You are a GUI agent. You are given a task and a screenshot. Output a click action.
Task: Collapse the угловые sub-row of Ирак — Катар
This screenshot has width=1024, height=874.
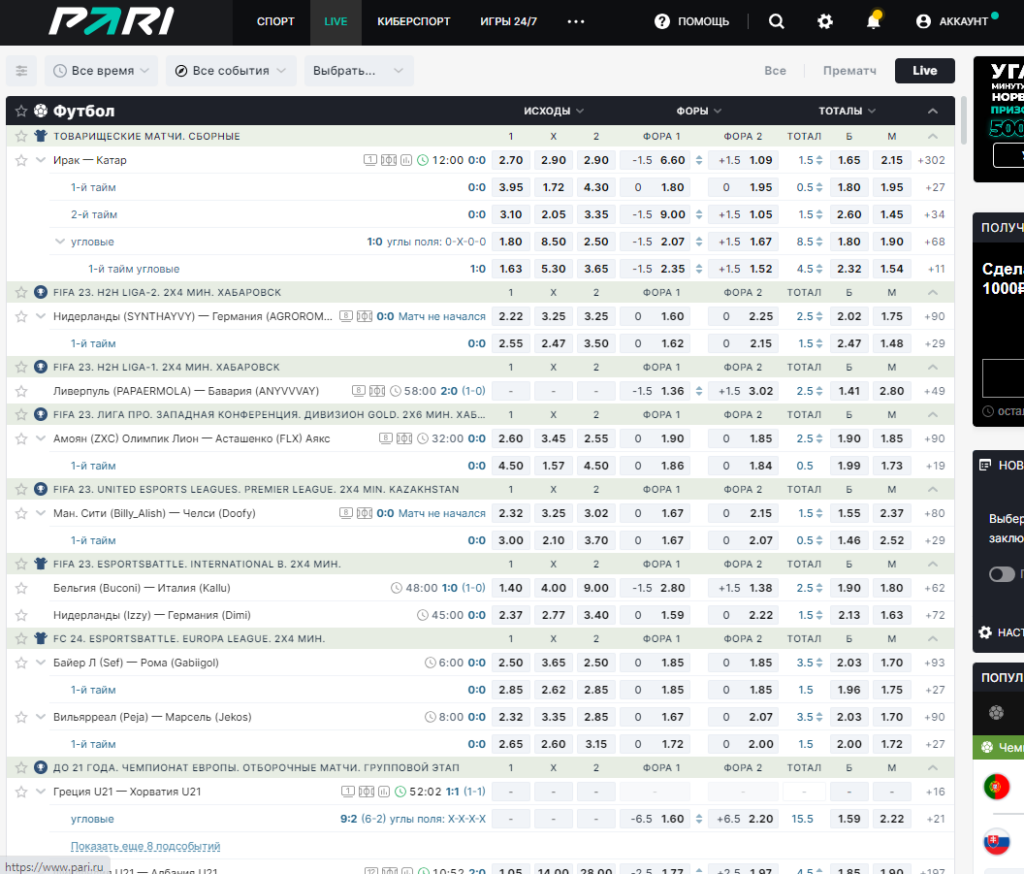pyautogui.click(x=59, y=242)
